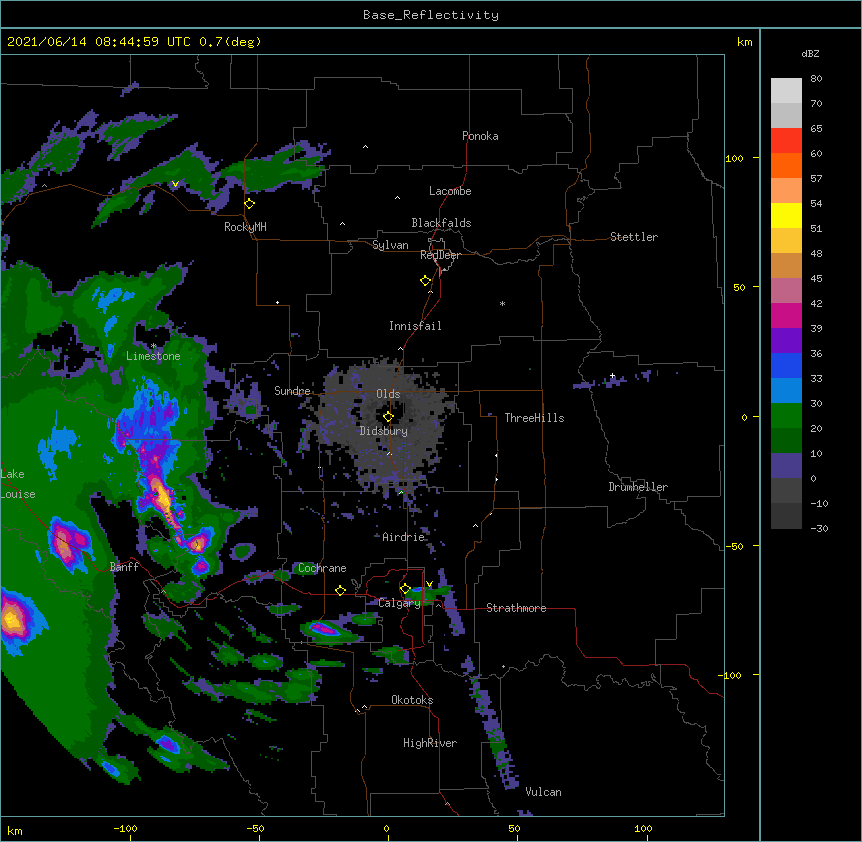Click the km unit label at bottom left
862x842 pixels.
coord(15,831)
